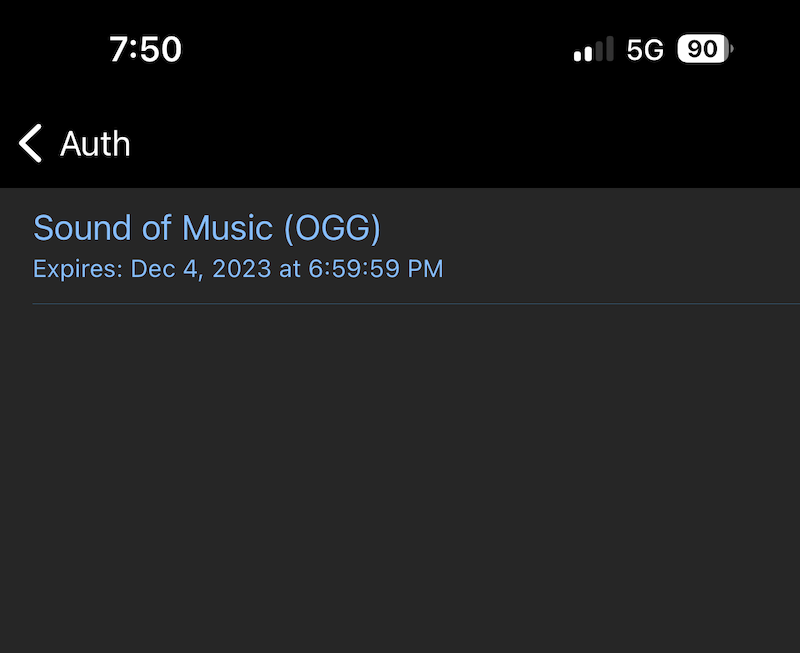Image resolution: width=800 pixels, height=653 pixels.
Task: Select the row expiring at 6:59:59 PM
Action: click(400, 246)
